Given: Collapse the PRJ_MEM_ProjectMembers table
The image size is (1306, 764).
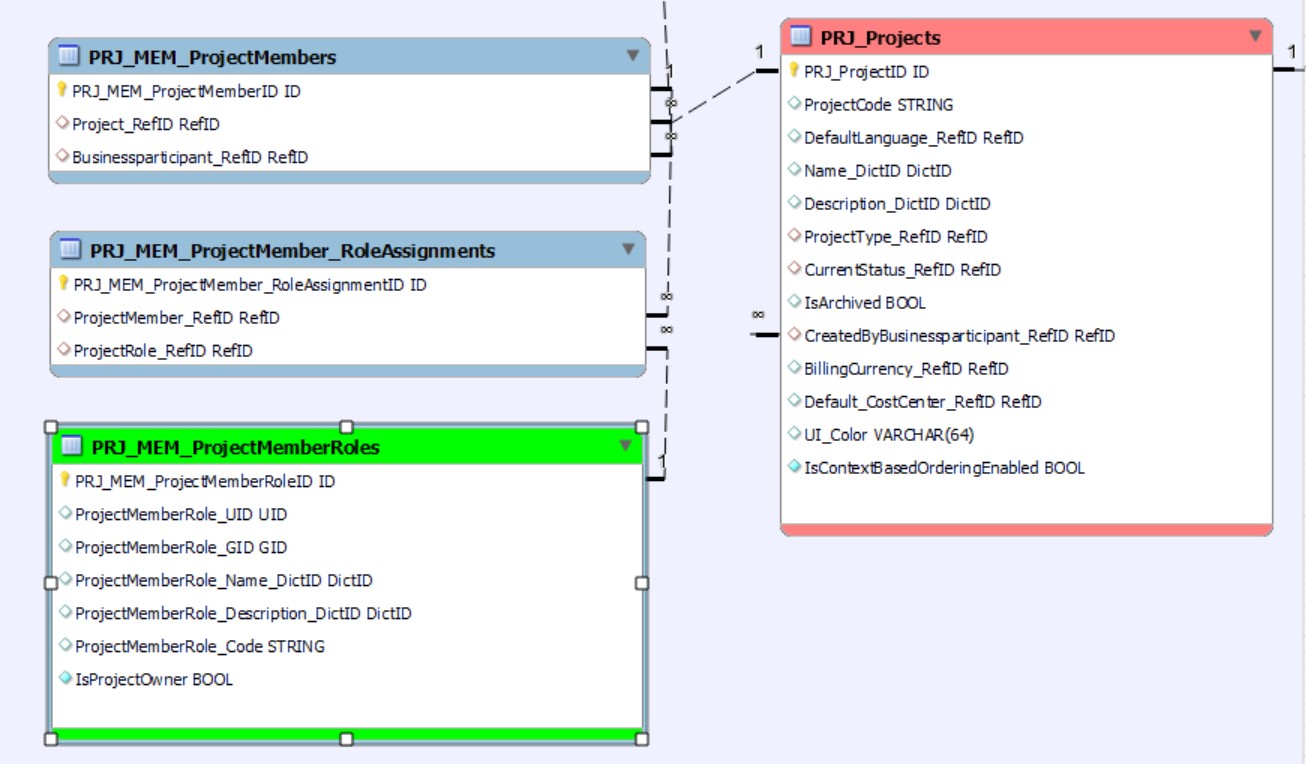Looking at the screenshot, I should pos(632,56).
